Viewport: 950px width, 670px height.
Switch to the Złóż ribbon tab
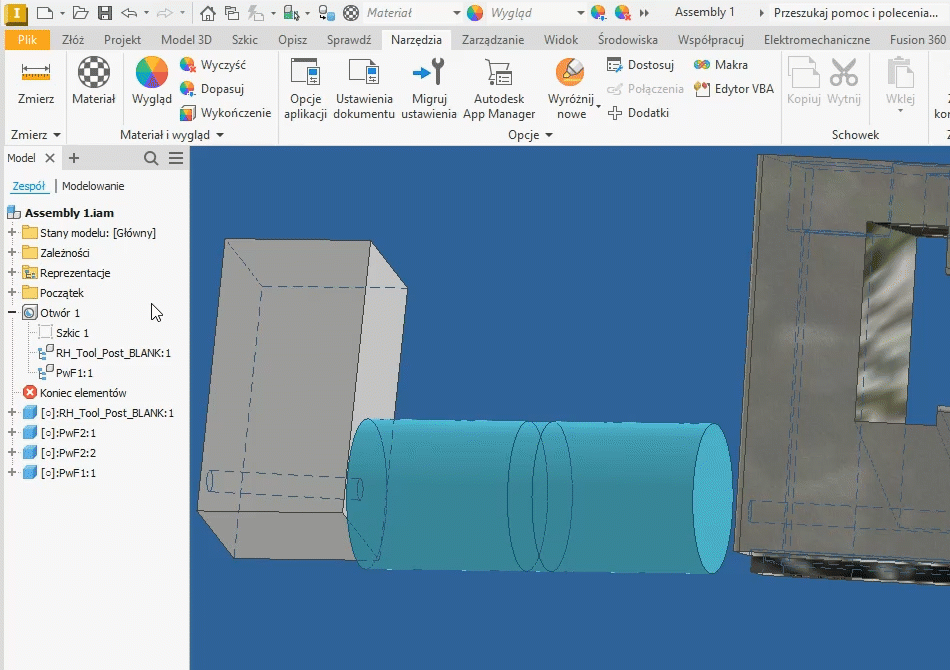coord(73,40)
